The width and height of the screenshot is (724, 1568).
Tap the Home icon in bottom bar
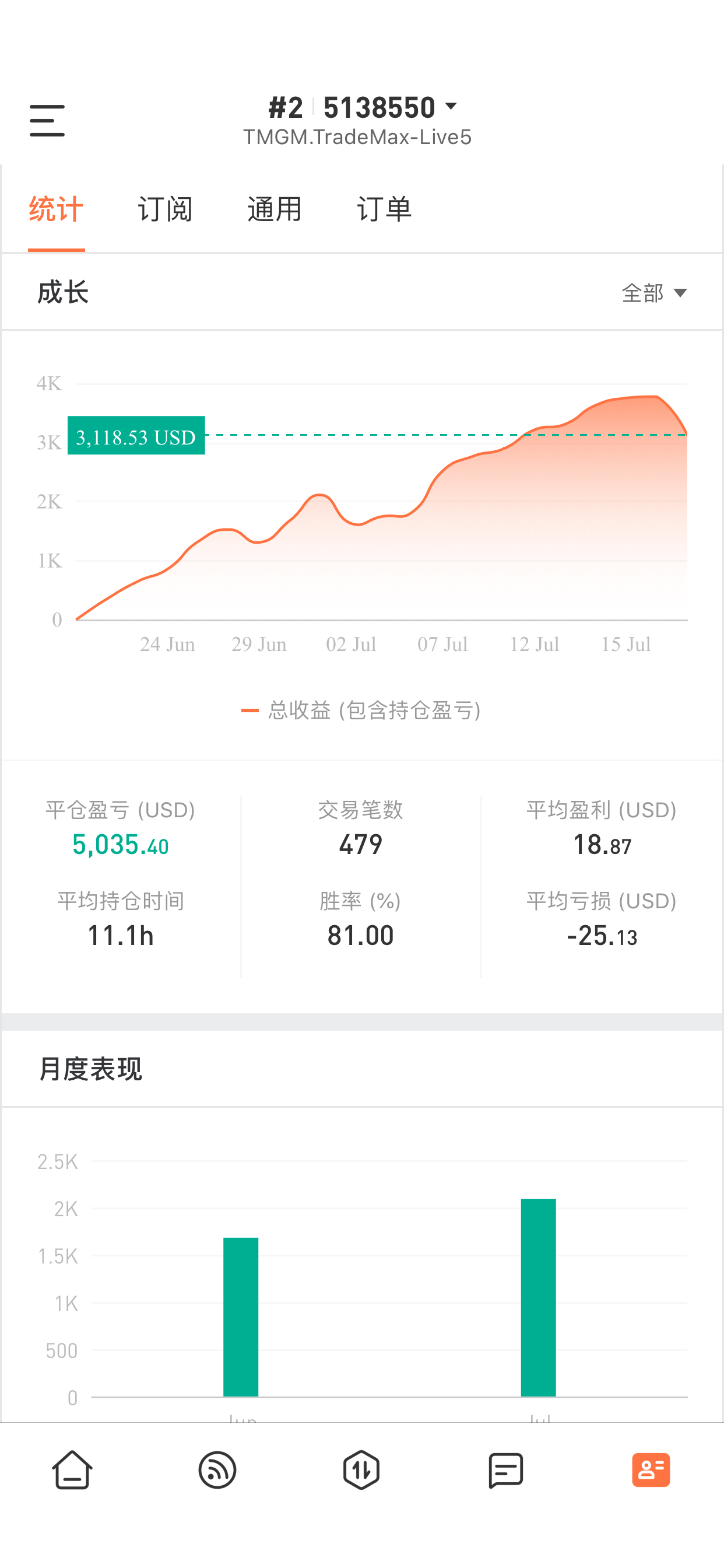tap(72, 1469)
